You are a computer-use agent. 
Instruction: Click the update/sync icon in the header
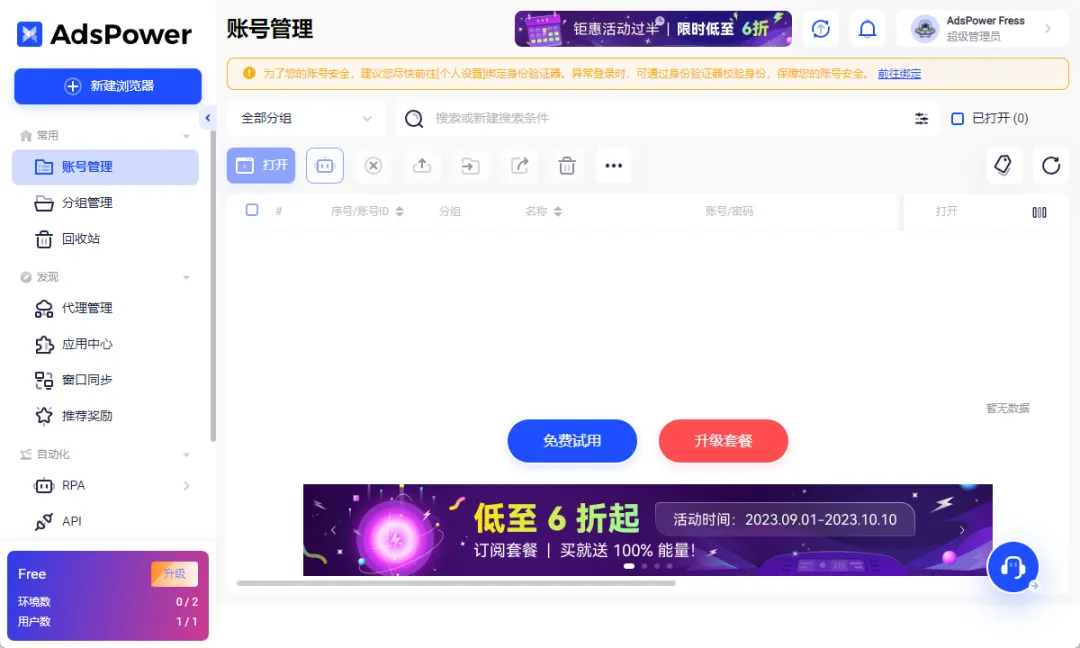[820, 29]
